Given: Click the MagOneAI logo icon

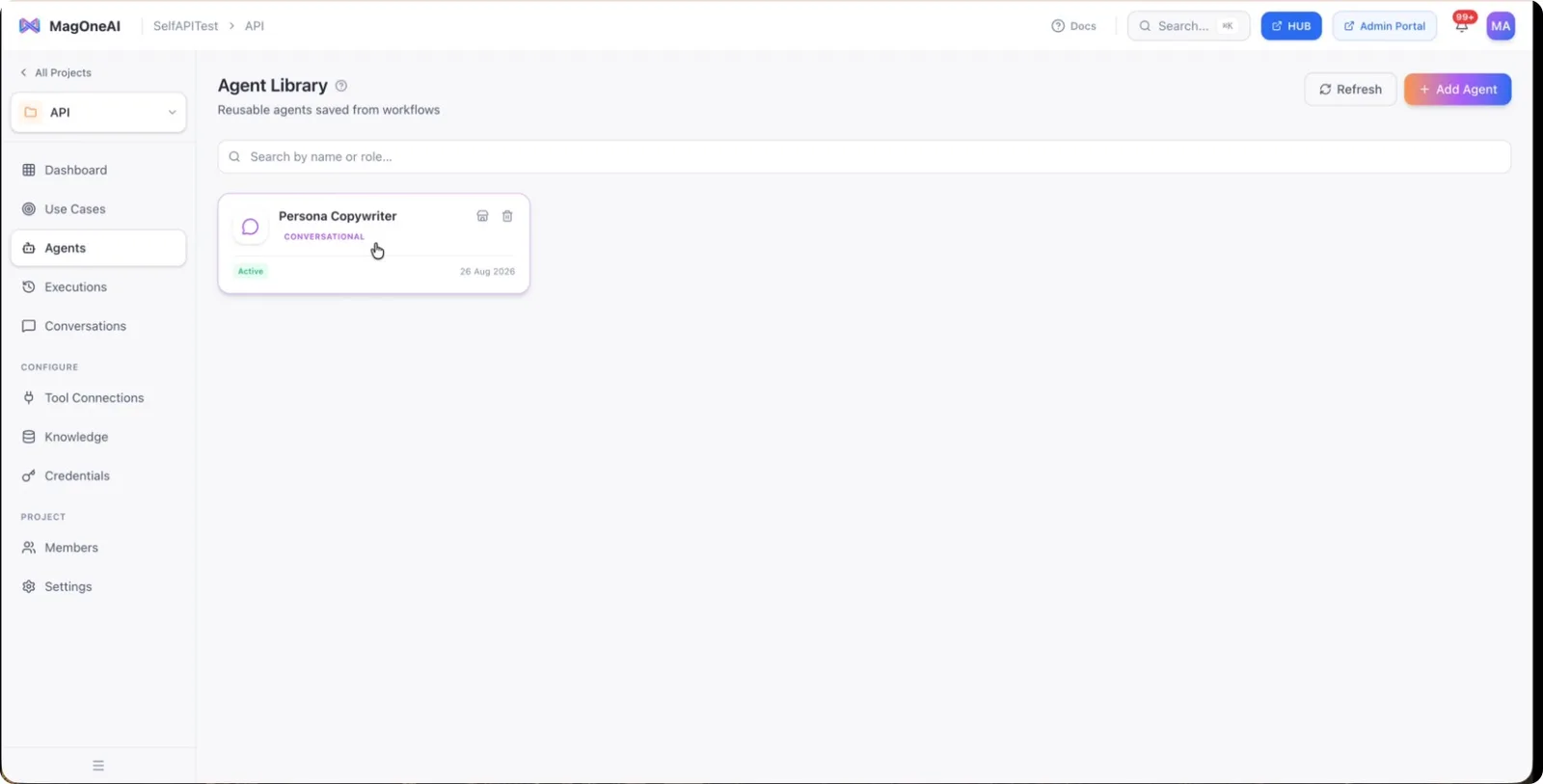Looking at the screenshot, I should coord(30,26).
